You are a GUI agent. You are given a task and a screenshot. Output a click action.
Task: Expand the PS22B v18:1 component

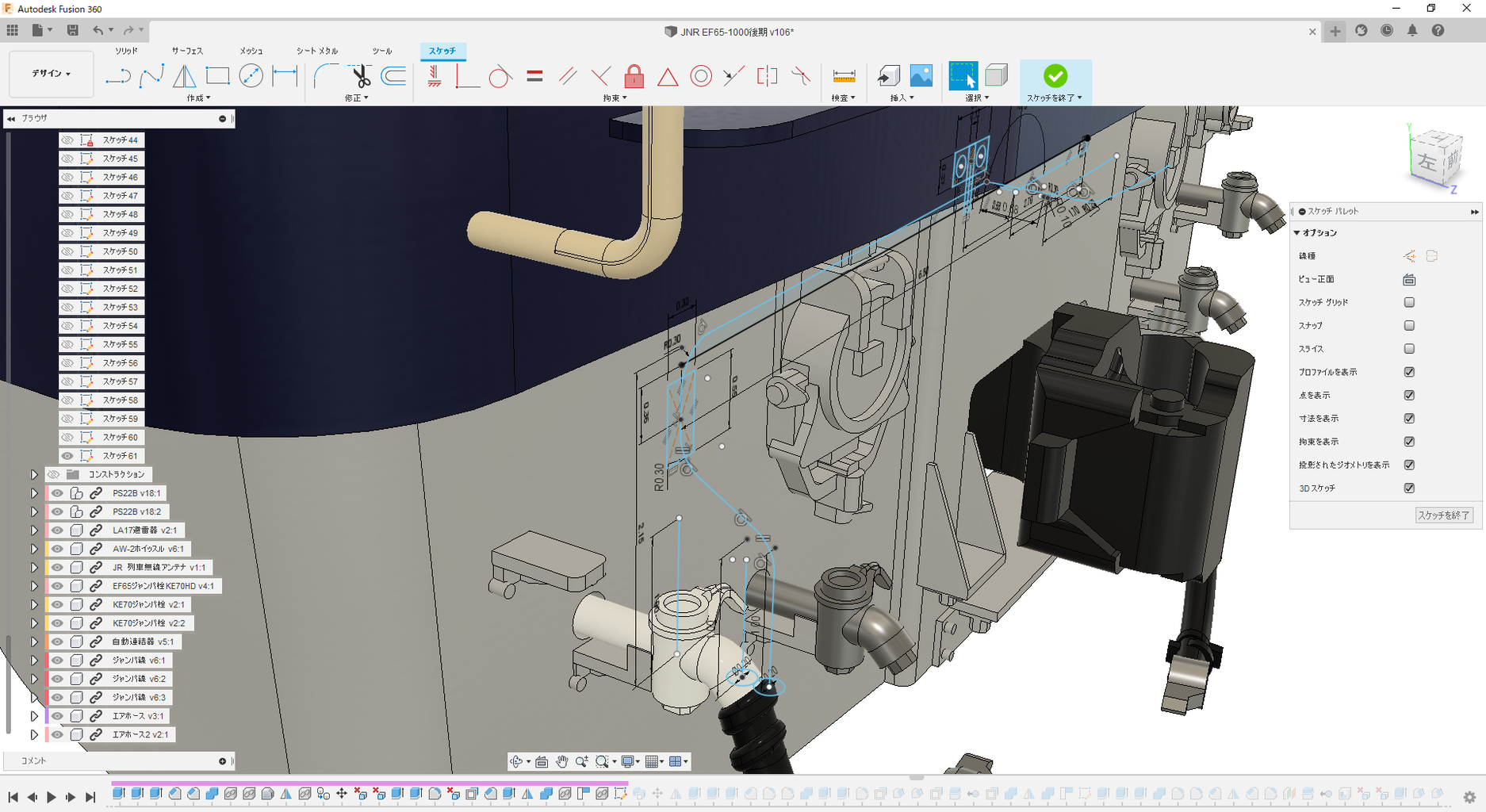34,493
